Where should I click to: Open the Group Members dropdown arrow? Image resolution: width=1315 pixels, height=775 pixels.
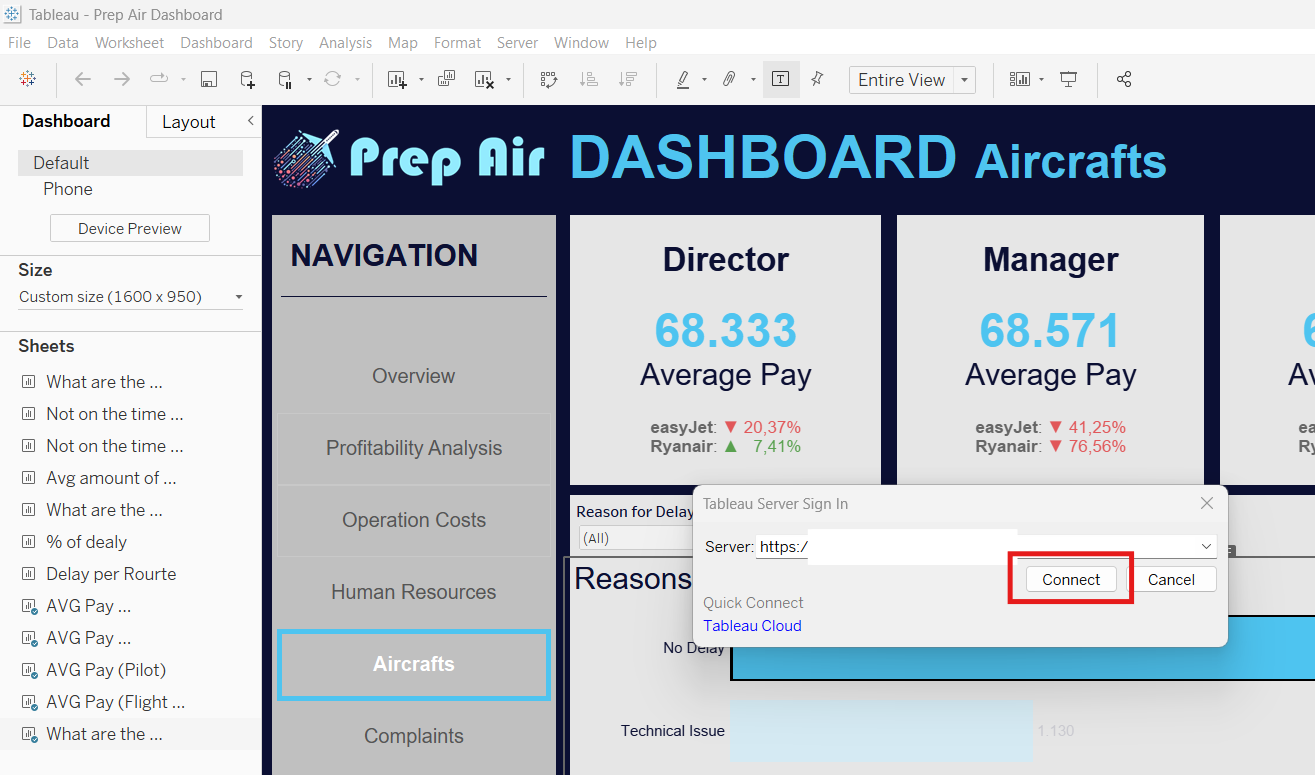[751, 80]
